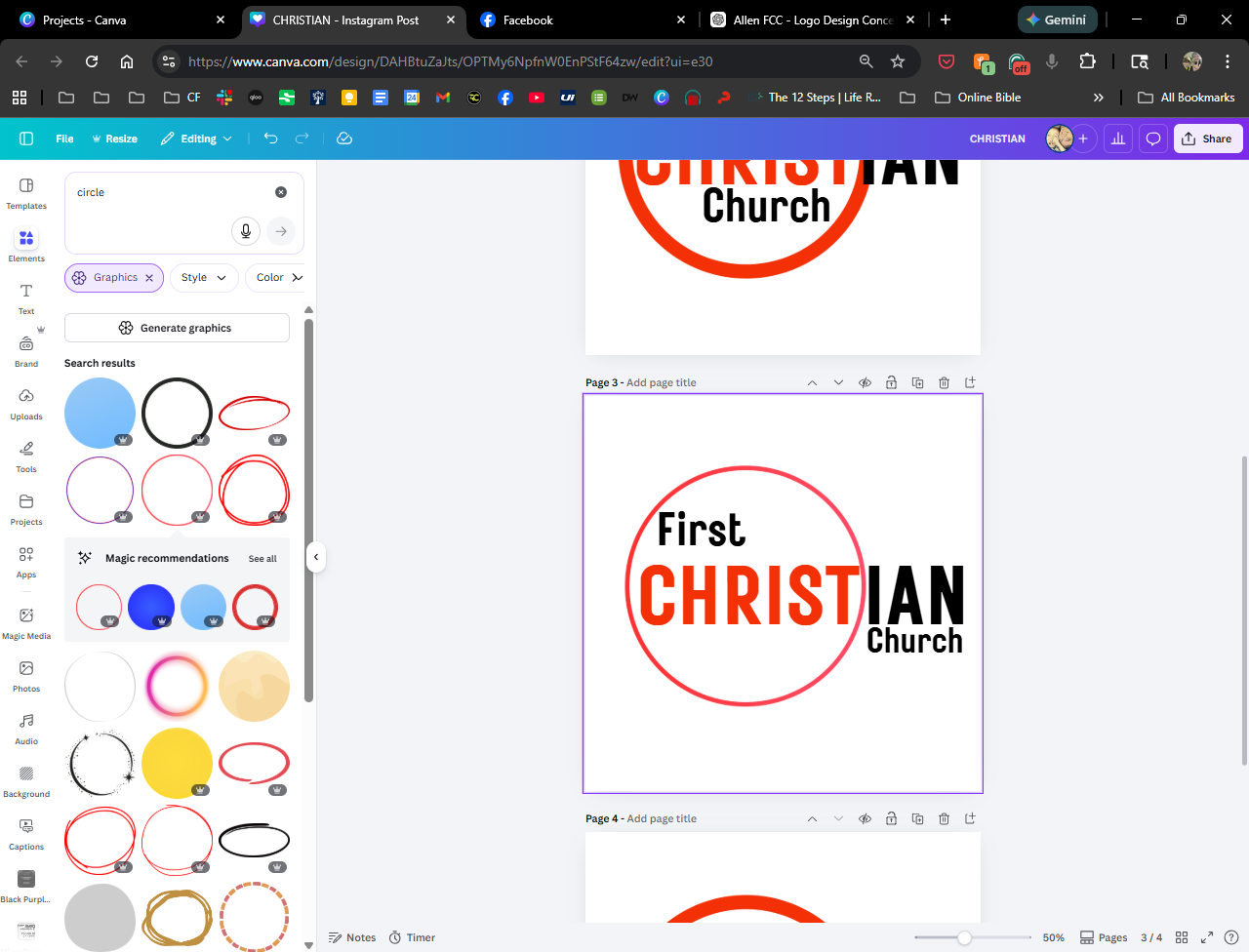Click the Uploads sidebar icon

(x=26, y=402)
